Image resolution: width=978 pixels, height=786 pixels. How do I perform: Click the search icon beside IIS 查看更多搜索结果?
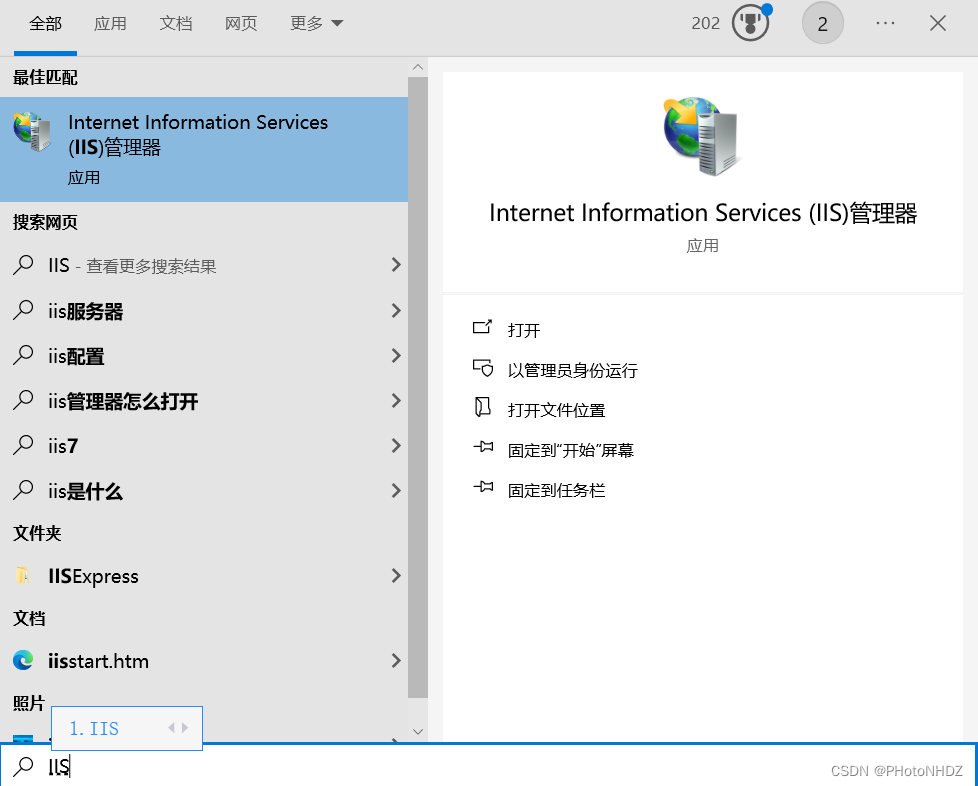point(23,264)
